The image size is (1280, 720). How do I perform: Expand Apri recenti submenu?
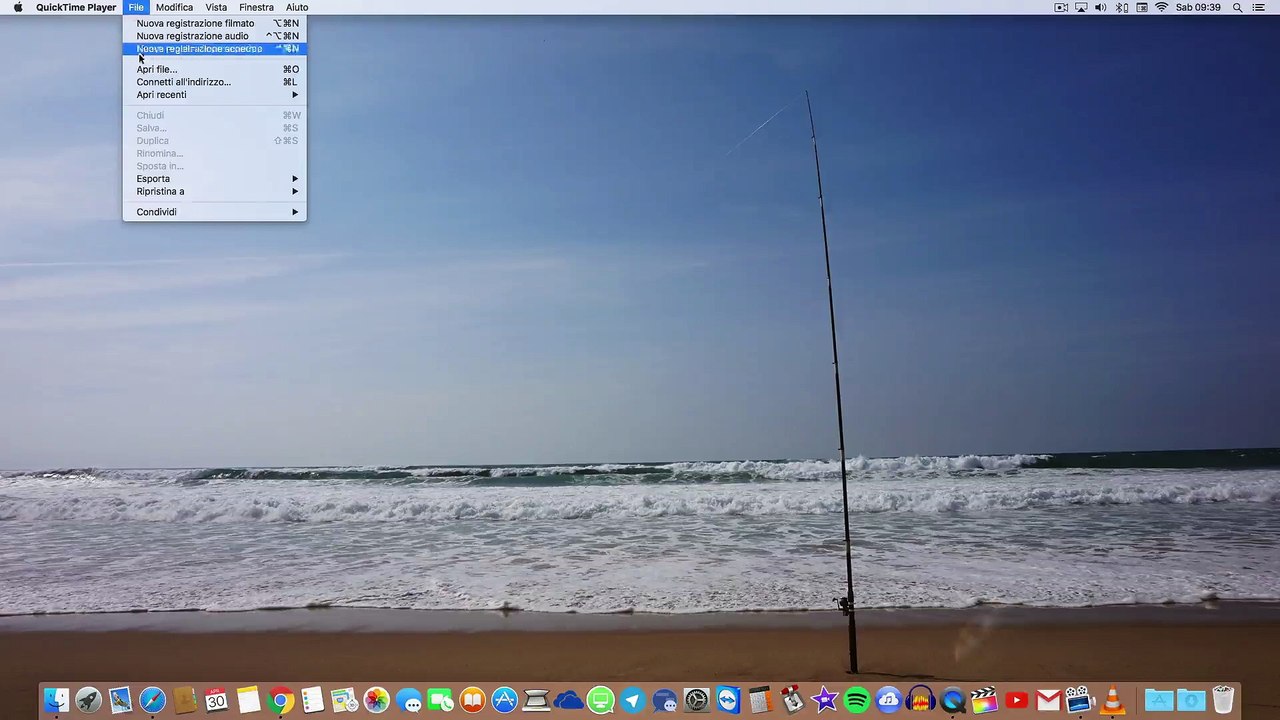pyautogui.click(x=214, y=95)
